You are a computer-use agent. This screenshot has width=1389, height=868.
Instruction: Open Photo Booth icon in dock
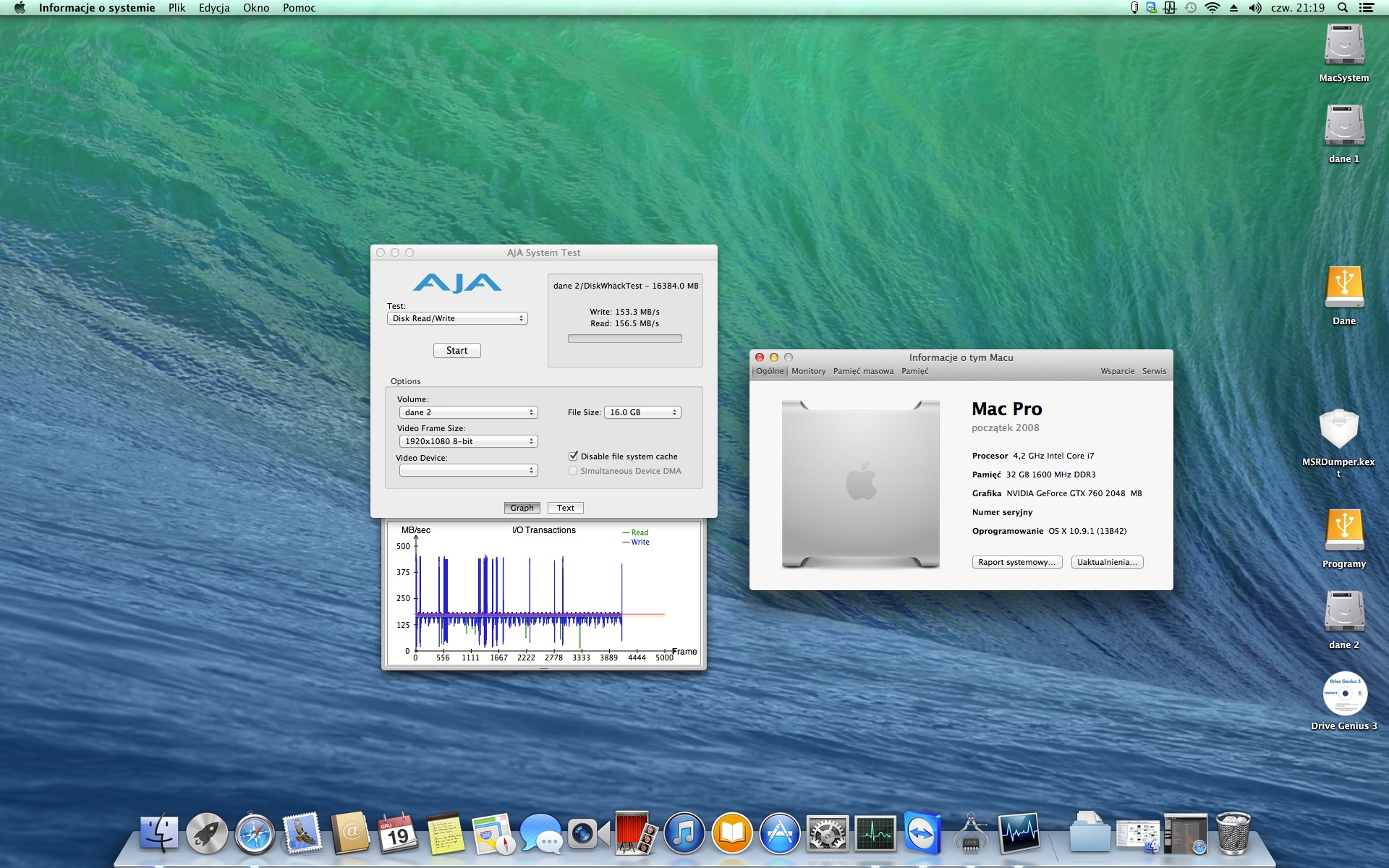coord(637,833)
